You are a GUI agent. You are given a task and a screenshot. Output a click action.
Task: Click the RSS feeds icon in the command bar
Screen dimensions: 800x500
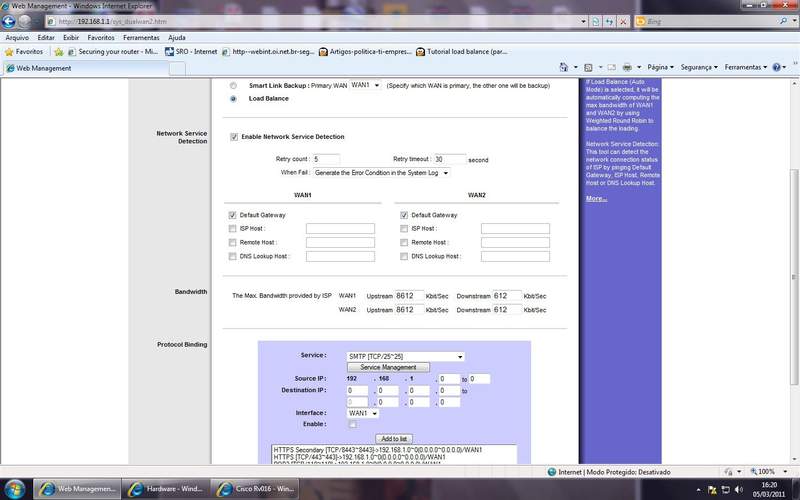(x=588, y=67)
